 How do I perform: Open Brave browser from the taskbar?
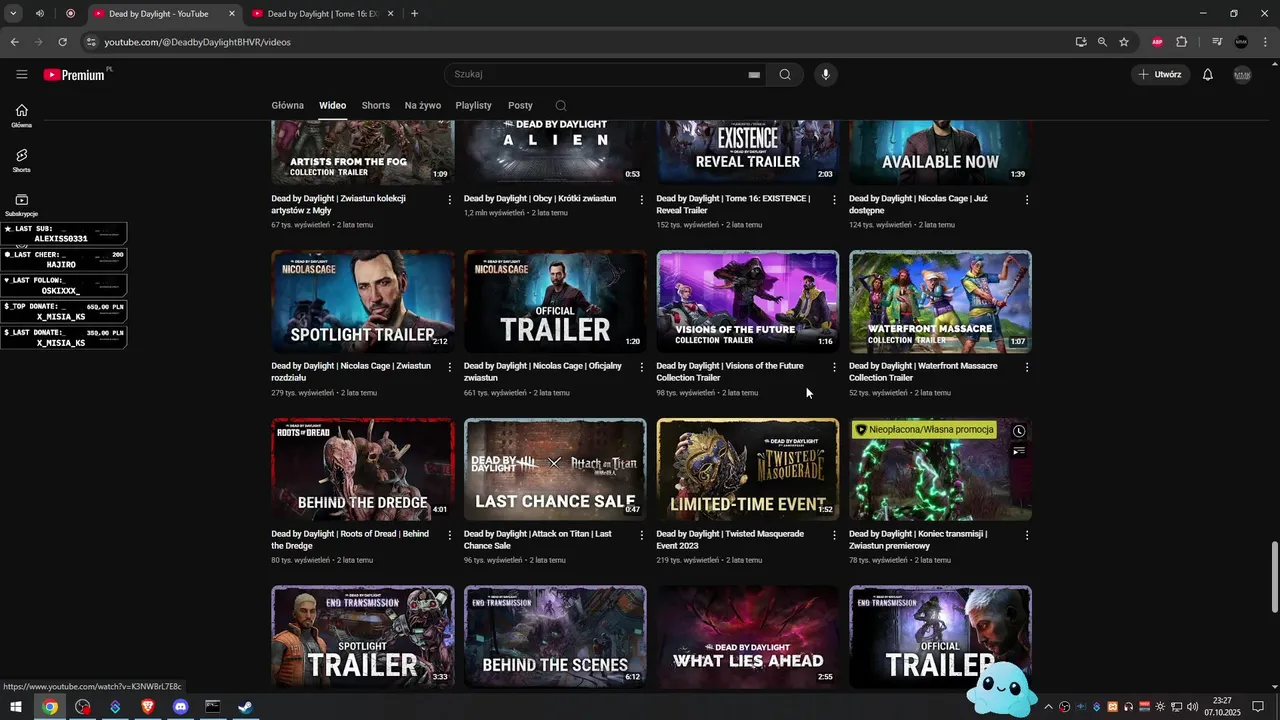point(148,707)
